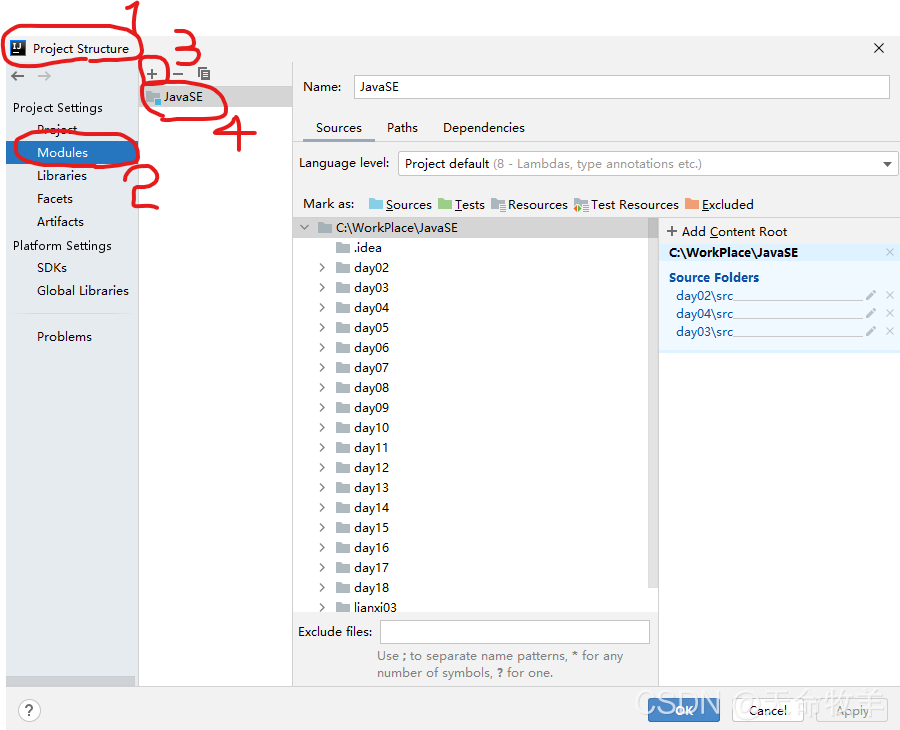Unmark day03\src as source folder
This screenshot has width=900, height=730.
[890, 331]
